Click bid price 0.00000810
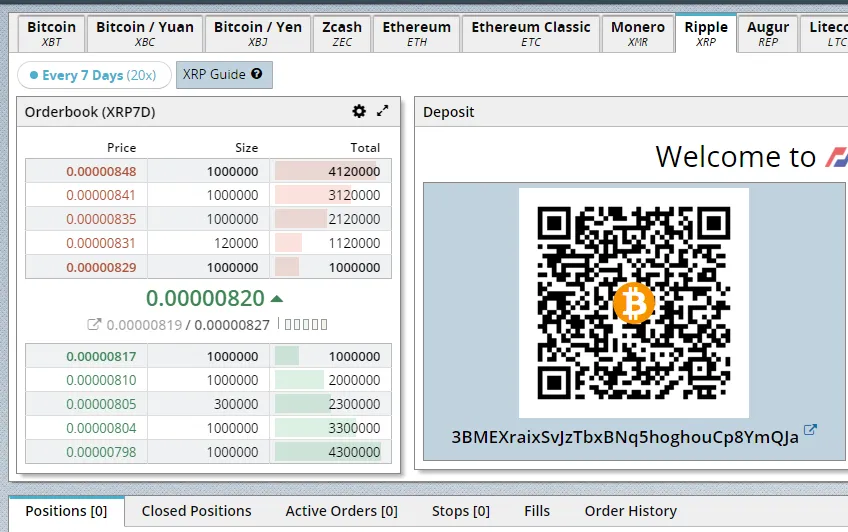848x532 pixels. pyautogui.click(x=101, y=380)
